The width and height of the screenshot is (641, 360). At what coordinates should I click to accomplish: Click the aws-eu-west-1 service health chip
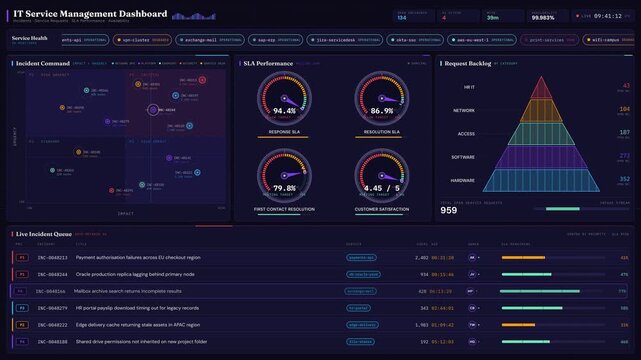coord(482,40)
